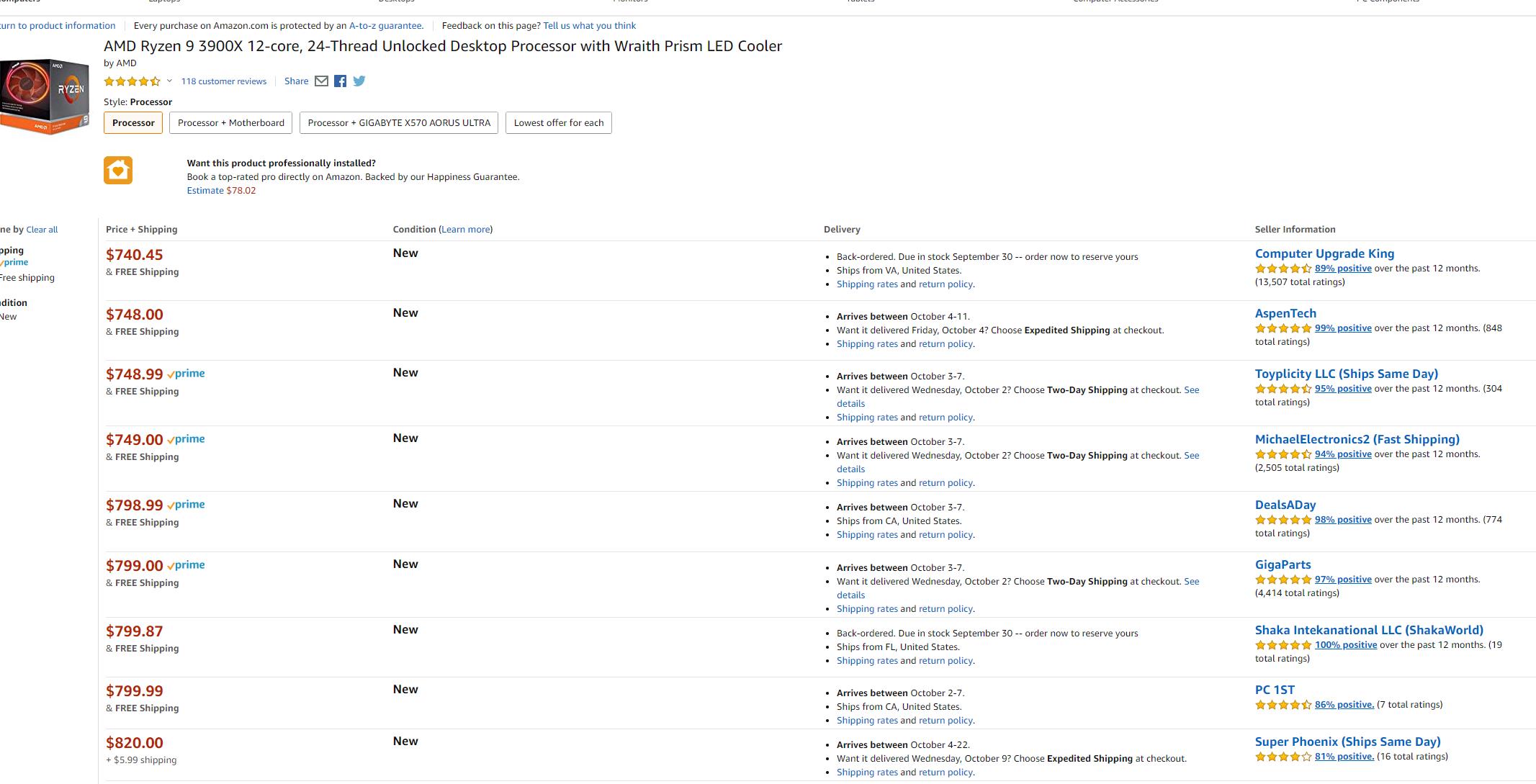Image resolution: width=1536 pixels, height=784 pixels.
Task: Click 94% positive rating for MichaelElectronics2
Action: (1343, 454)
